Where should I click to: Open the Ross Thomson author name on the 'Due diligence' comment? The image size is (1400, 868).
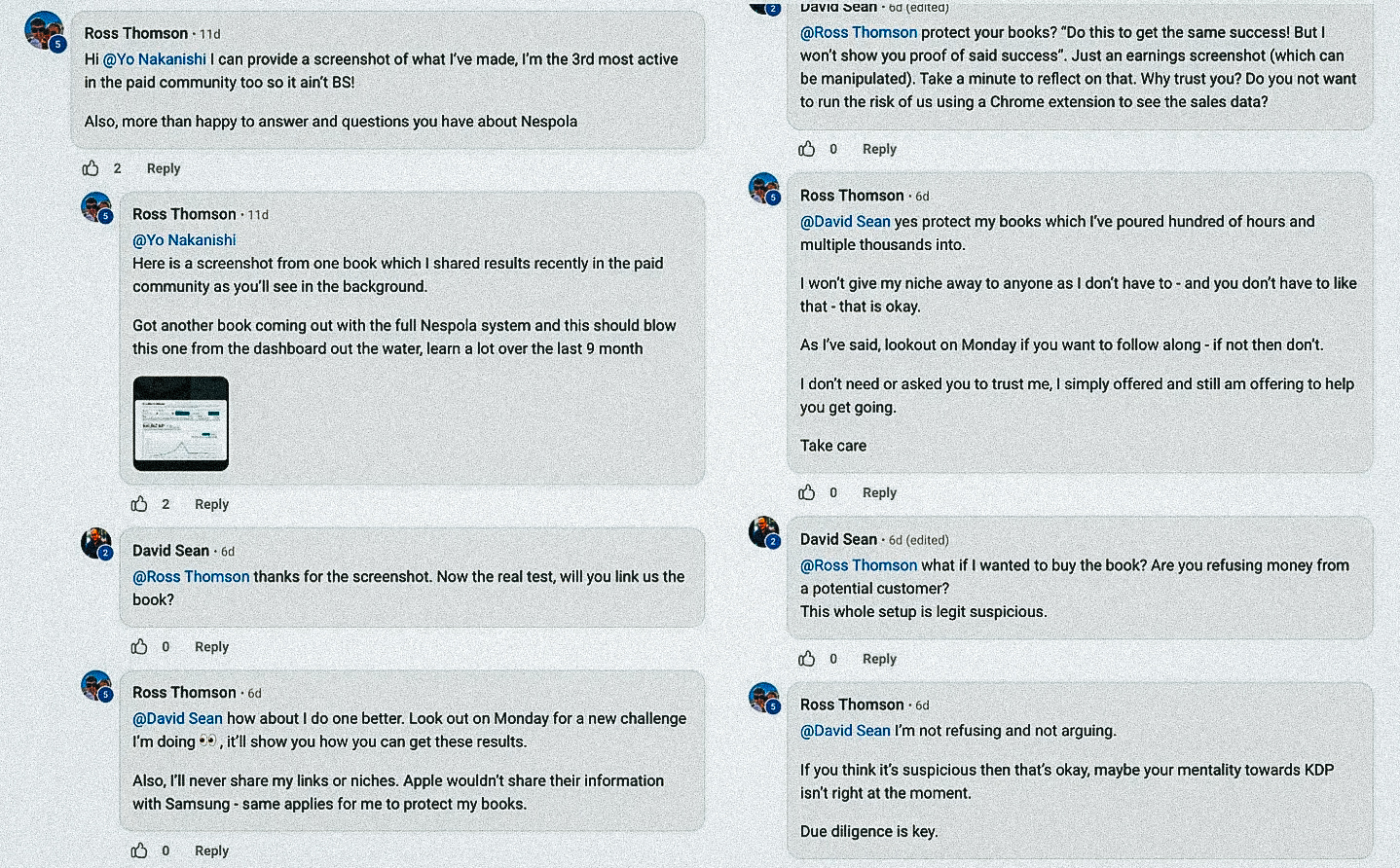pos(852,705)
